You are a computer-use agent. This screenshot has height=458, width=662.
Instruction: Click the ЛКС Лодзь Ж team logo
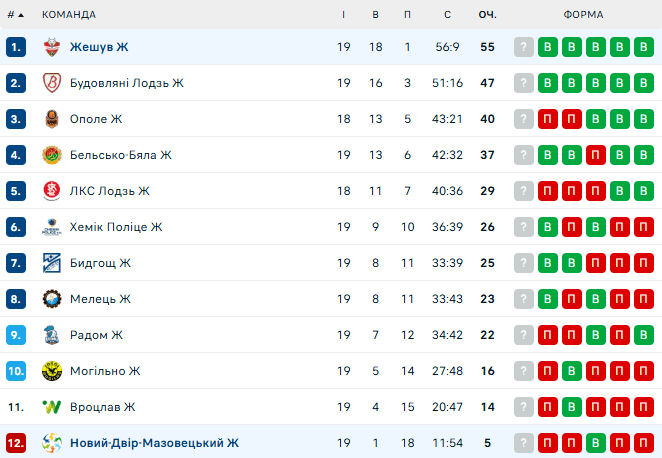[52, 191]
